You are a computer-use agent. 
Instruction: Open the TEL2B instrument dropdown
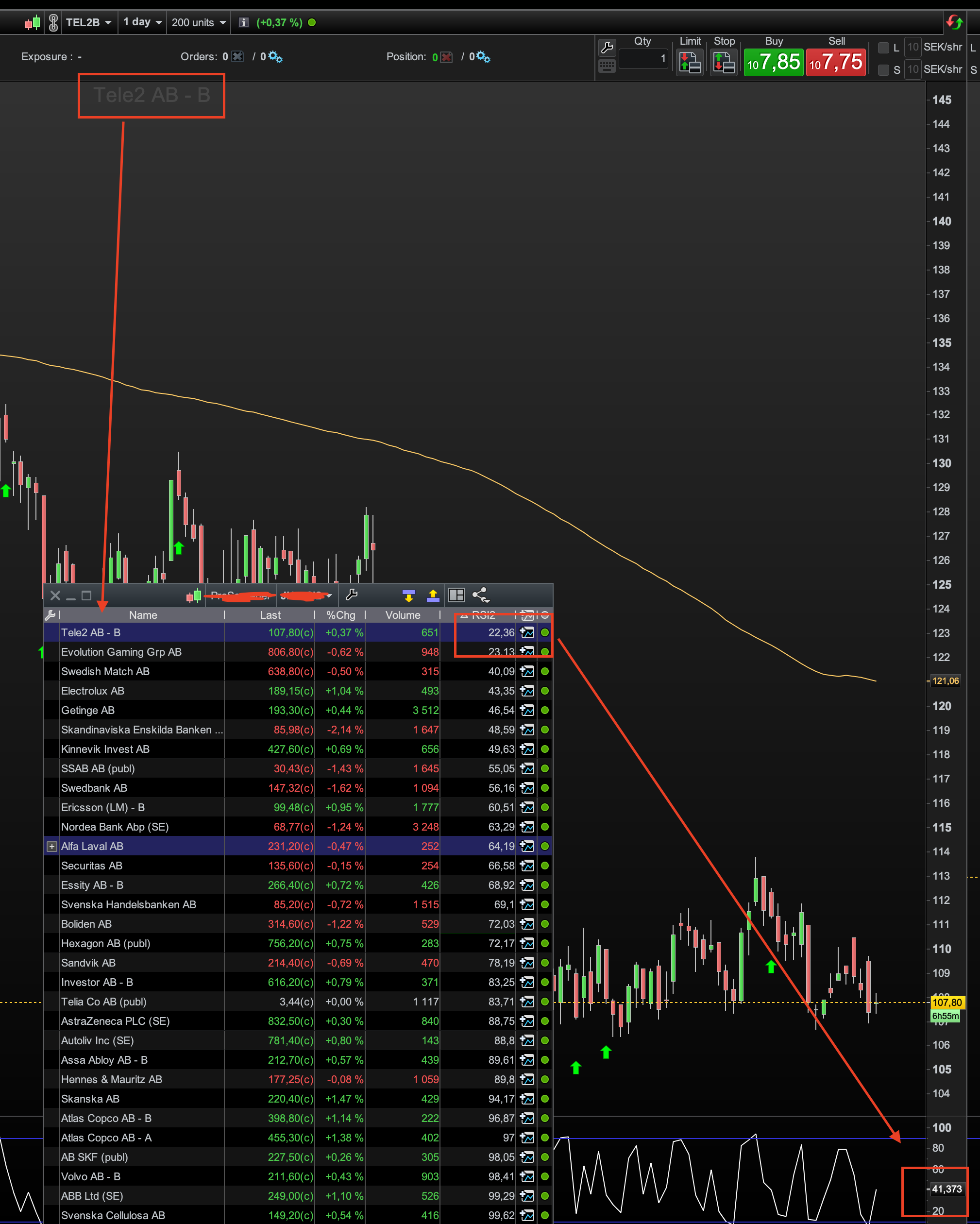pyautogui.click(x=88, y=23)
